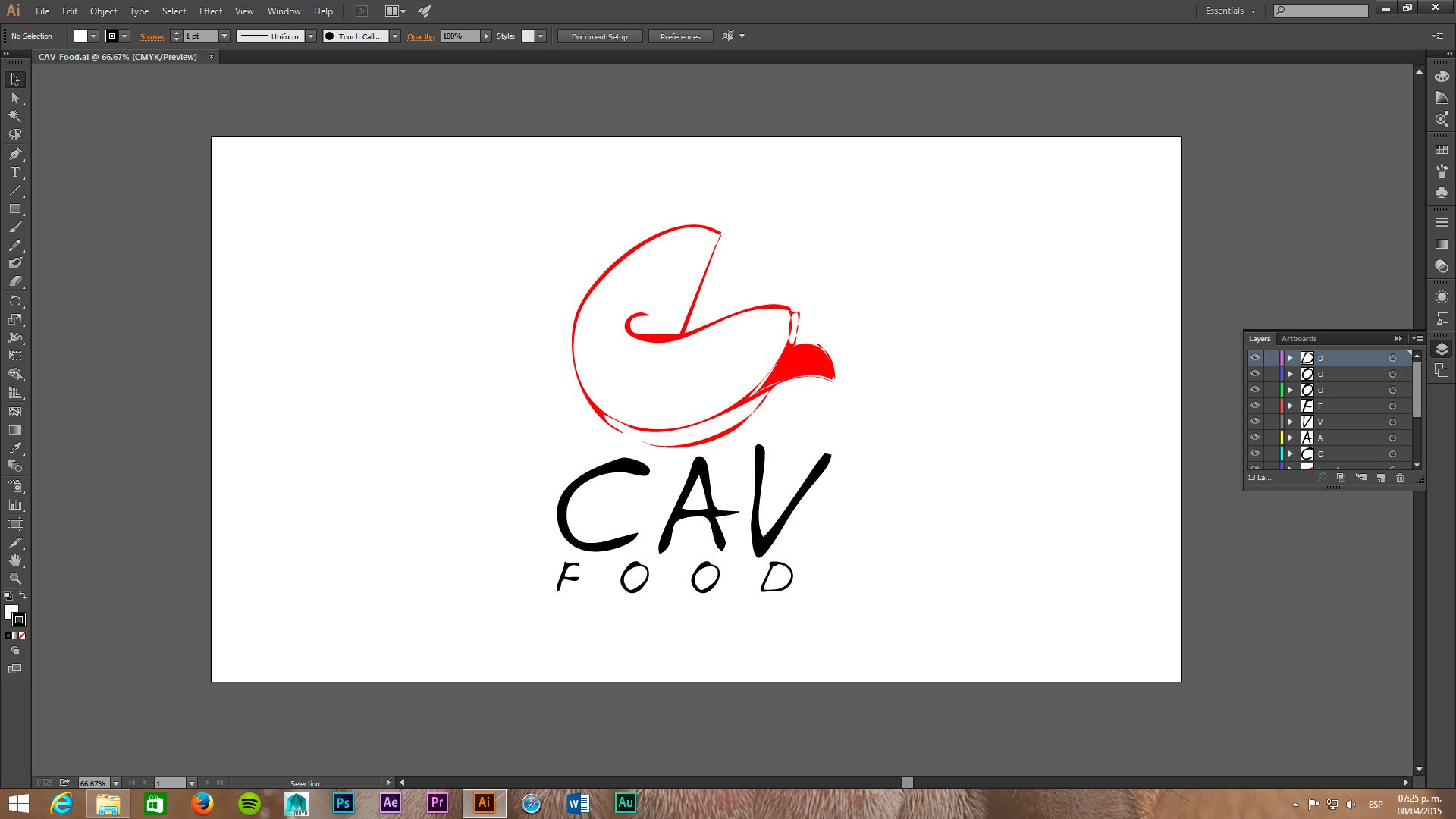Image resolution: width=1456 pixels, height=819 pixels.
Task: Create new layer in Layers panel
Action: tap(1380, 478)
